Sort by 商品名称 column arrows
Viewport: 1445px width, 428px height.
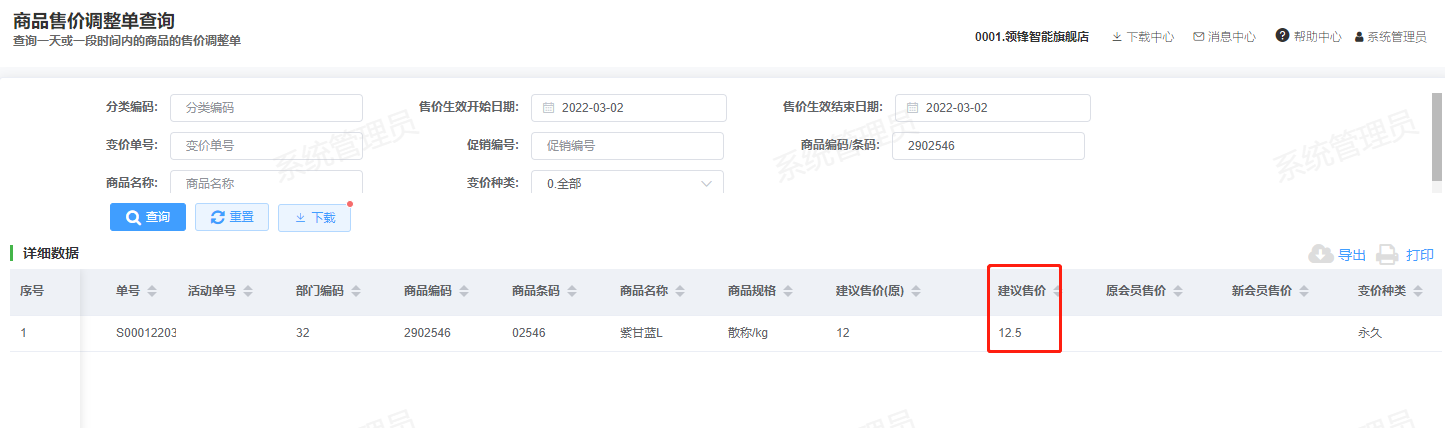(x=679, y=291)
